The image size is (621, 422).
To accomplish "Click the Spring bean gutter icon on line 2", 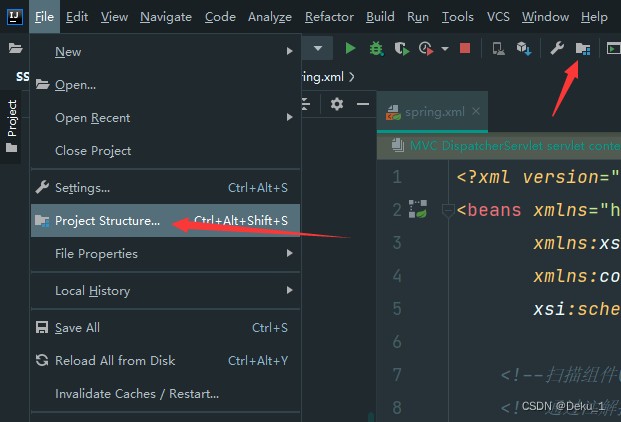I will pos(418,209).
